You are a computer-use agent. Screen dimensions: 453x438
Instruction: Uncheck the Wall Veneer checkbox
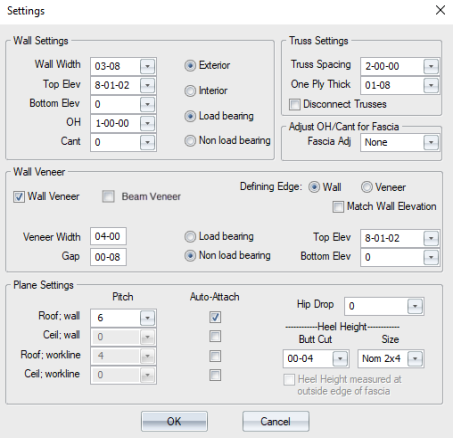19,197
